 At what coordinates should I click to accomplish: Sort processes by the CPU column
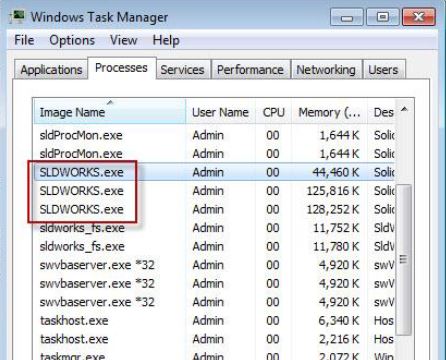click(x=273, y=112)
